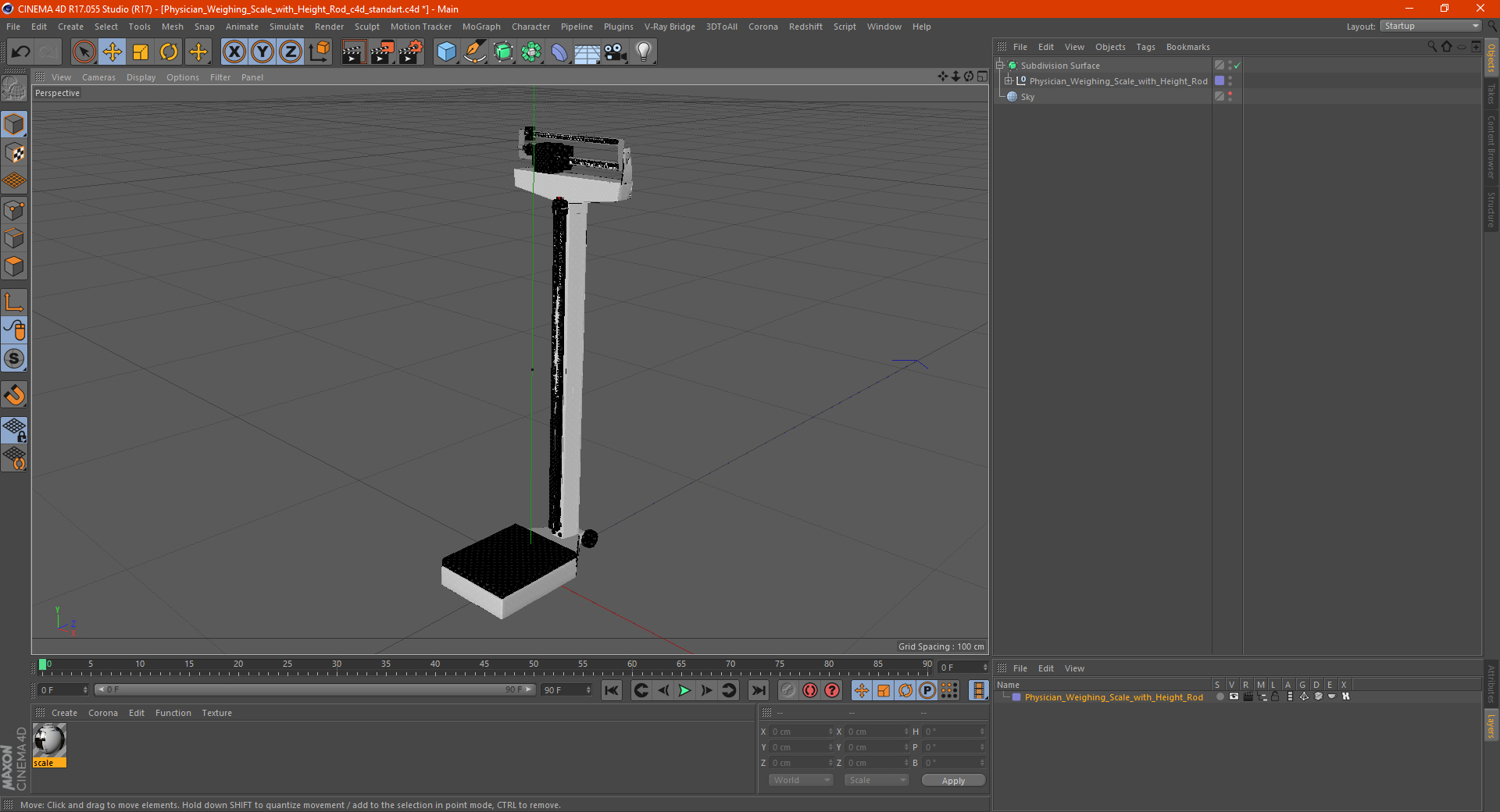Click the magnet Workplane snap icon
Viewport: 1500px width, 812px height.
click(14, 395)
